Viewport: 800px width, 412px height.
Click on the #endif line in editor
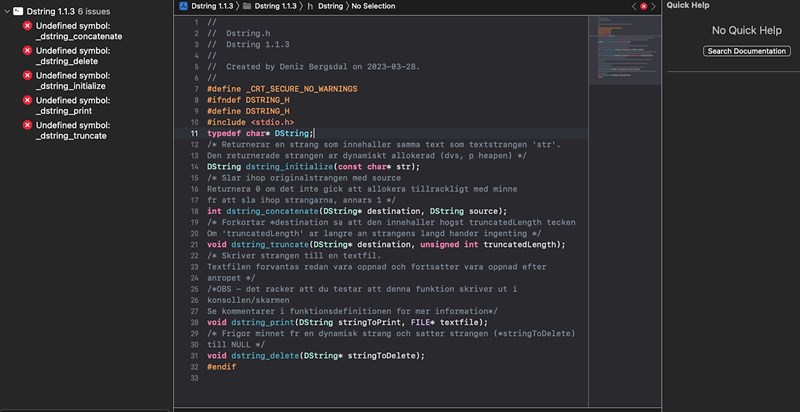coord(221,367)
